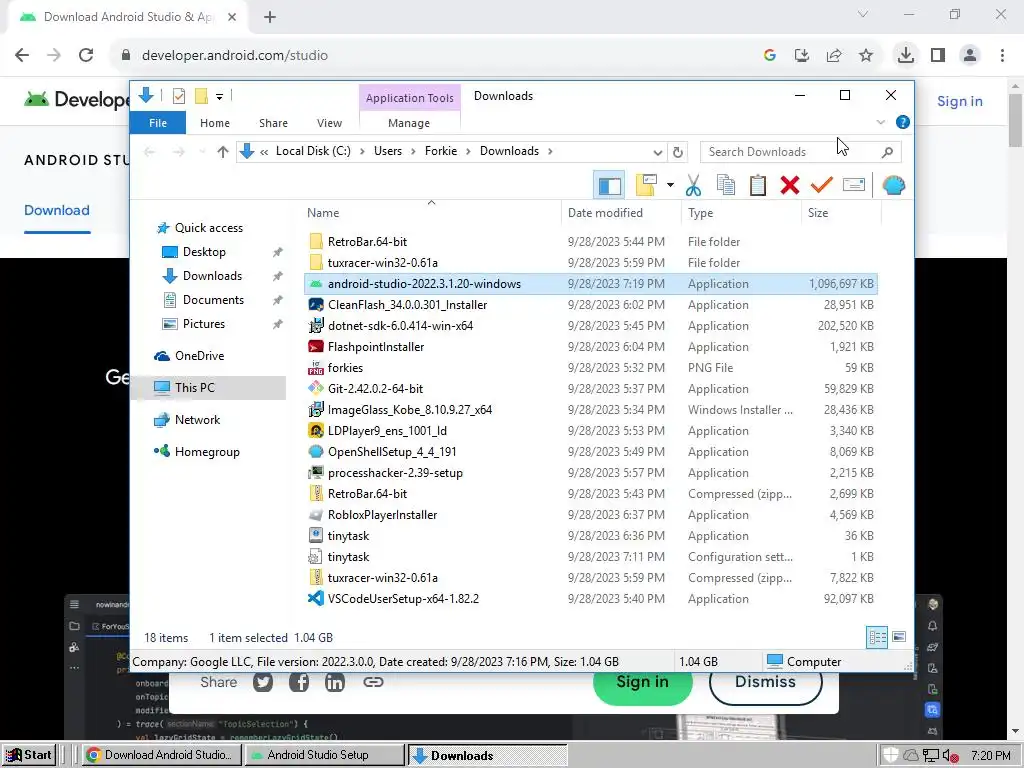Image resolution: width=1024 pixels, height=768 pixels.
Task: Open the address bar history dropdown
Action: coord(658,152)
